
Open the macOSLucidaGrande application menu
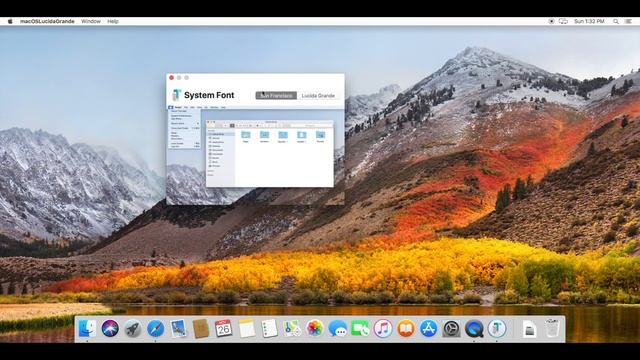pos(47,21)
